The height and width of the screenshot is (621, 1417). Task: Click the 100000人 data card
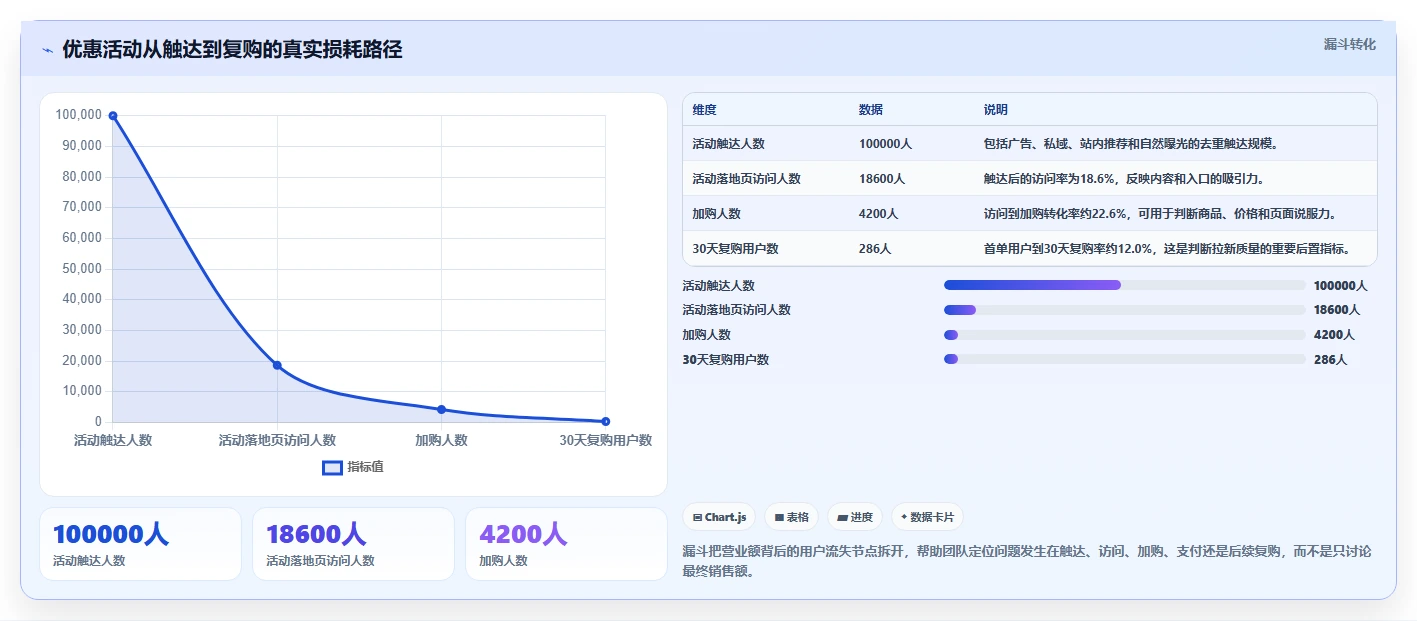[140, 544]
